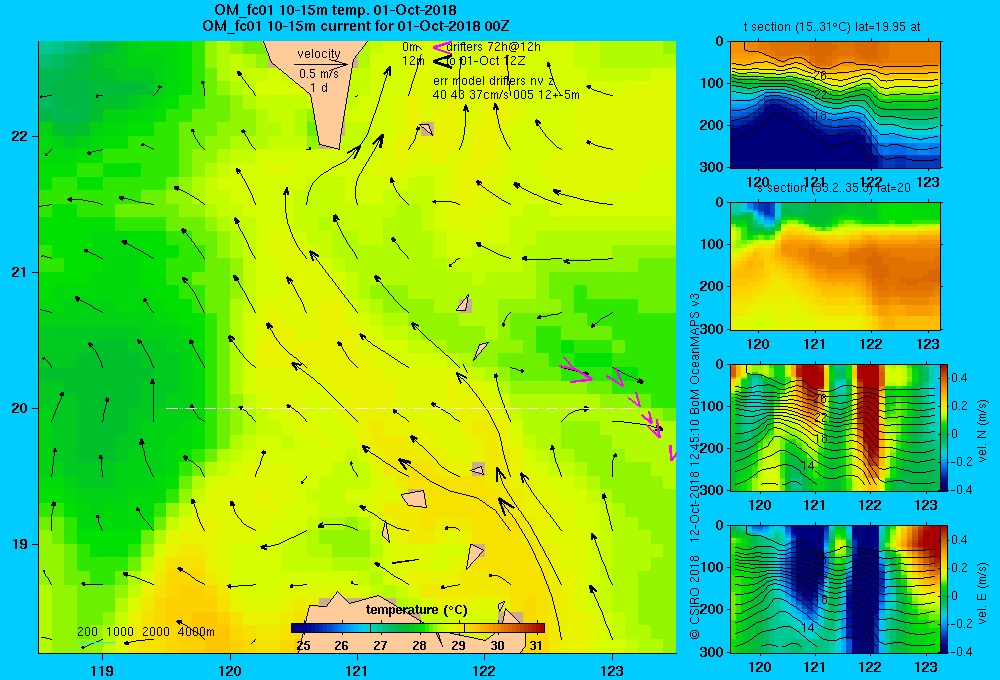Click the velocity scale reference arrow
This screenshot has height=680, width=1000.
click(x=321, y=64)
